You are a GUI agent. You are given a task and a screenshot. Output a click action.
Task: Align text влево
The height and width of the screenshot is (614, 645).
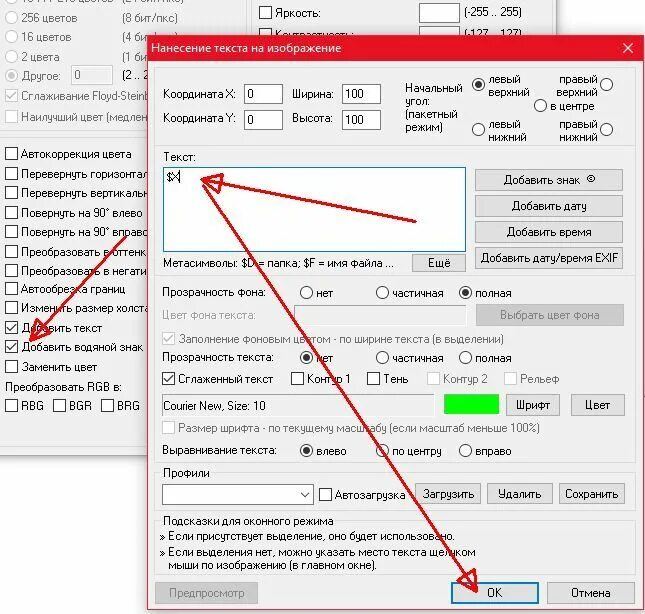[x=306, y=451]
